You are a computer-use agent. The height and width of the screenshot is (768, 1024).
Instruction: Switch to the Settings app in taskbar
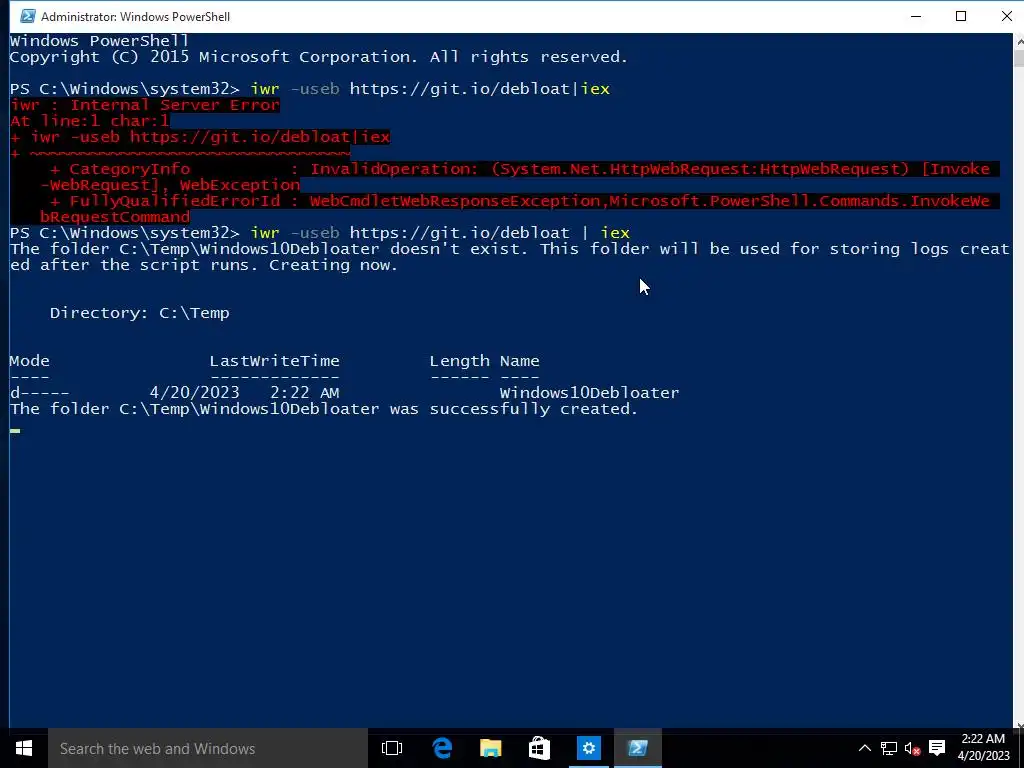[588, 748]
